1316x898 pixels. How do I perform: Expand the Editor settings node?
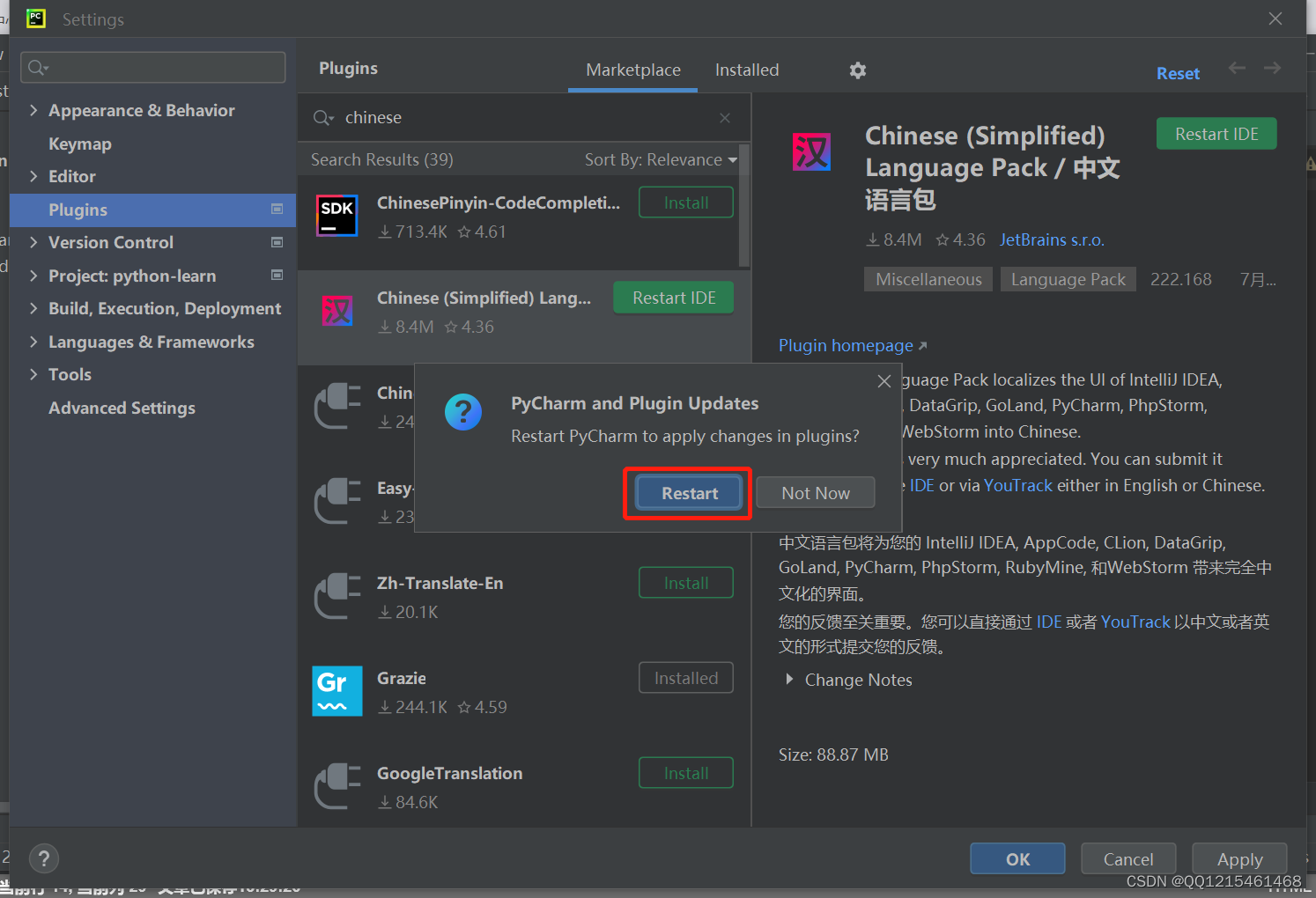(x=33, y=176)
